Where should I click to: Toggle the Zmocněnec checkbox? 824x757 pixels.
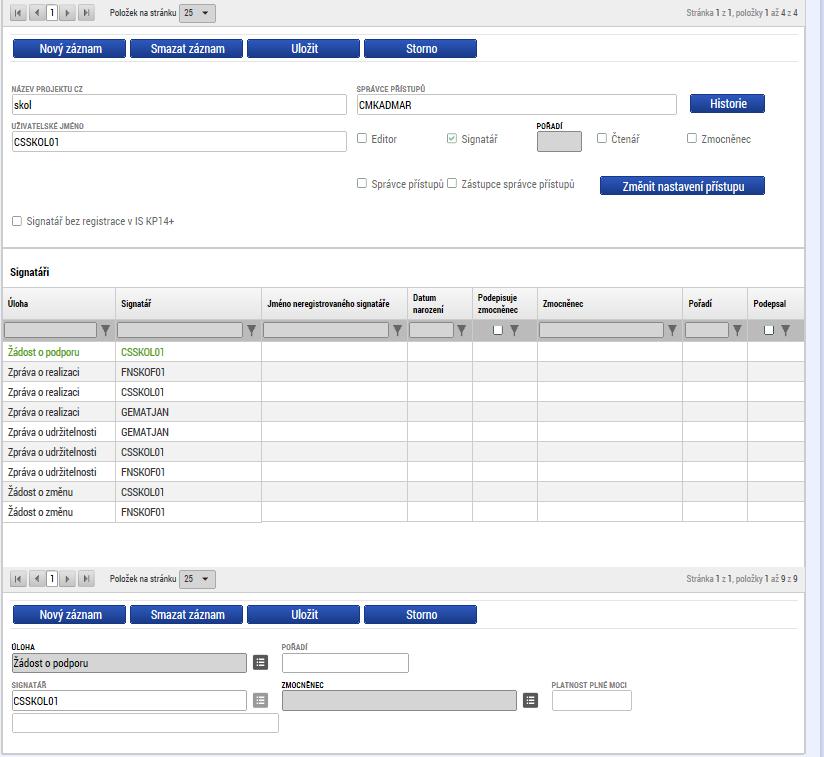coord(692,138)
